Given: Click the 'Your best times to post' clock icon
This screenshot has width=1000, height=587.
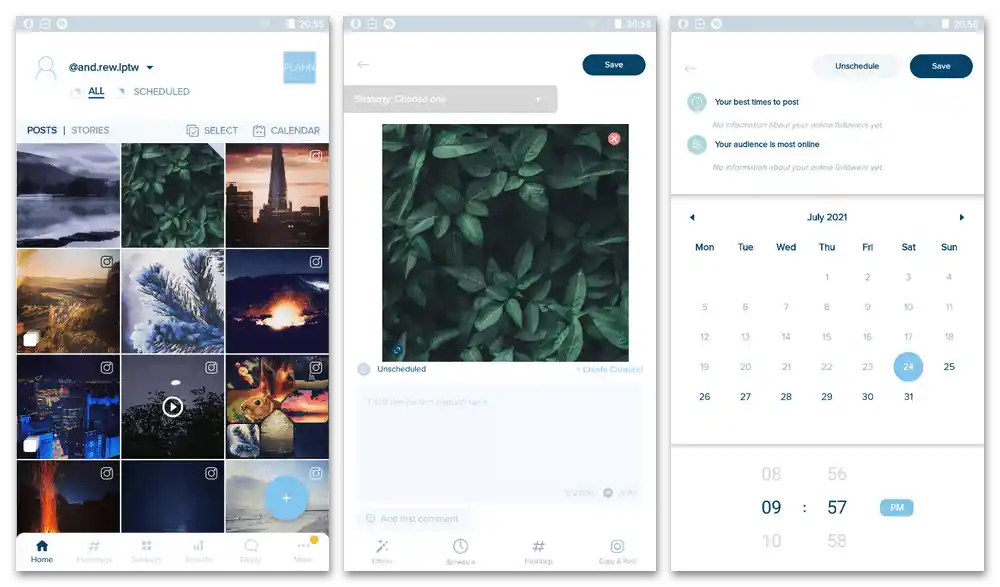Looking at the screenshot, I should pos(697,102).
